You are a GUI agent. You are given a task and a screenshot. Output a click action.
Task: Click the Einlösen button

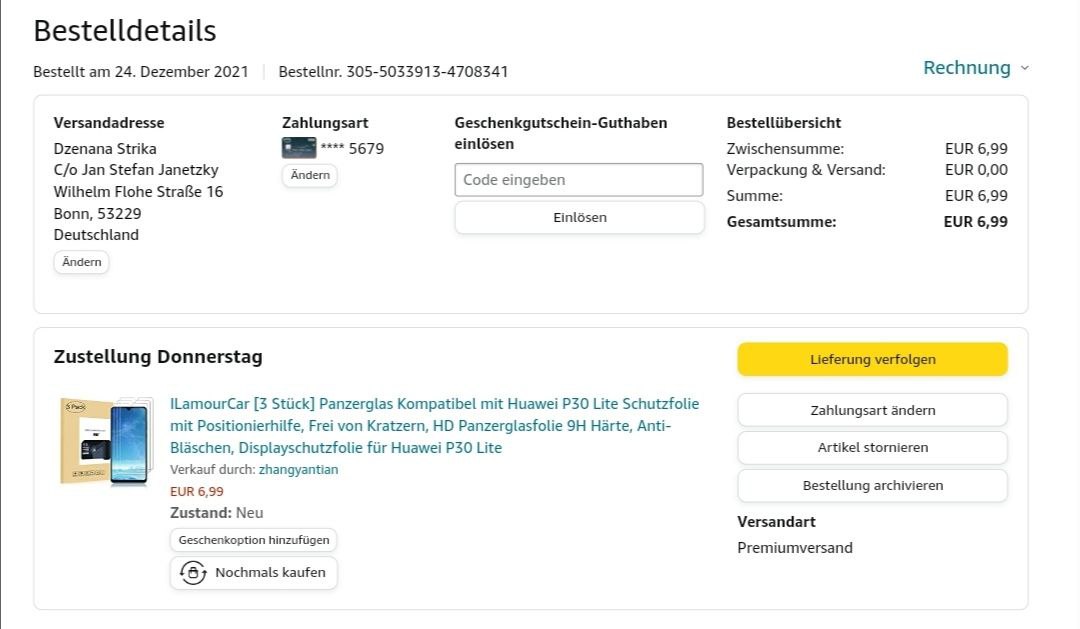(x=579, y=217)
